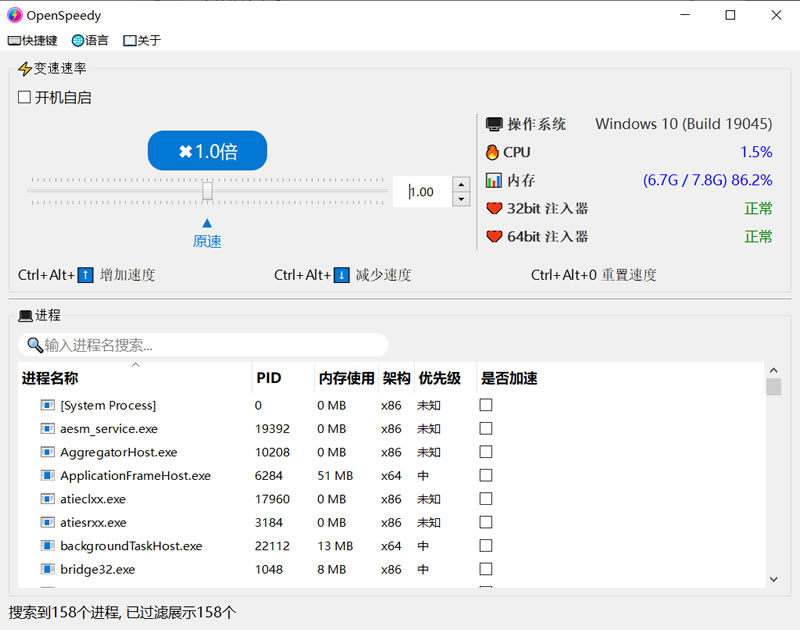Toggle acceleration checkbox for [System Process]
The height and width of the screenshot is (630, 800).
(486, 405)
